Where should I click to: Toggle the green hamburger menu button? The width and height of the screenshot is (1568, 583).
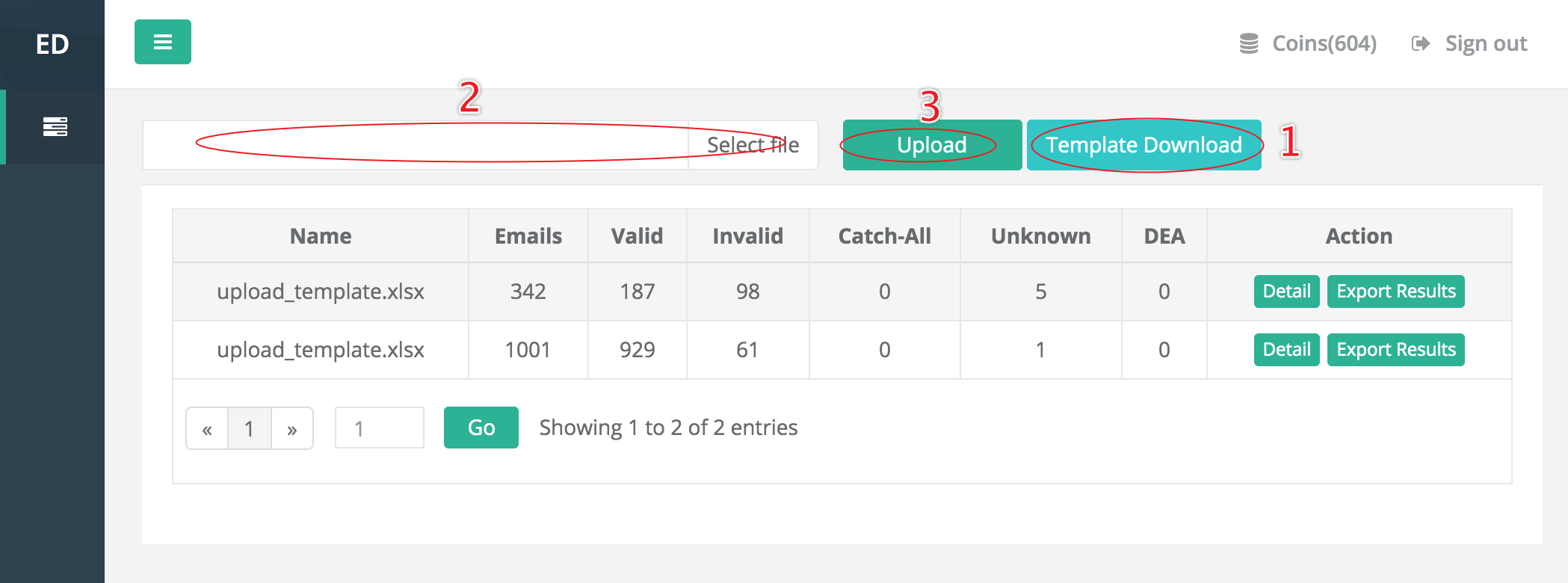click(x=162, y=42)
